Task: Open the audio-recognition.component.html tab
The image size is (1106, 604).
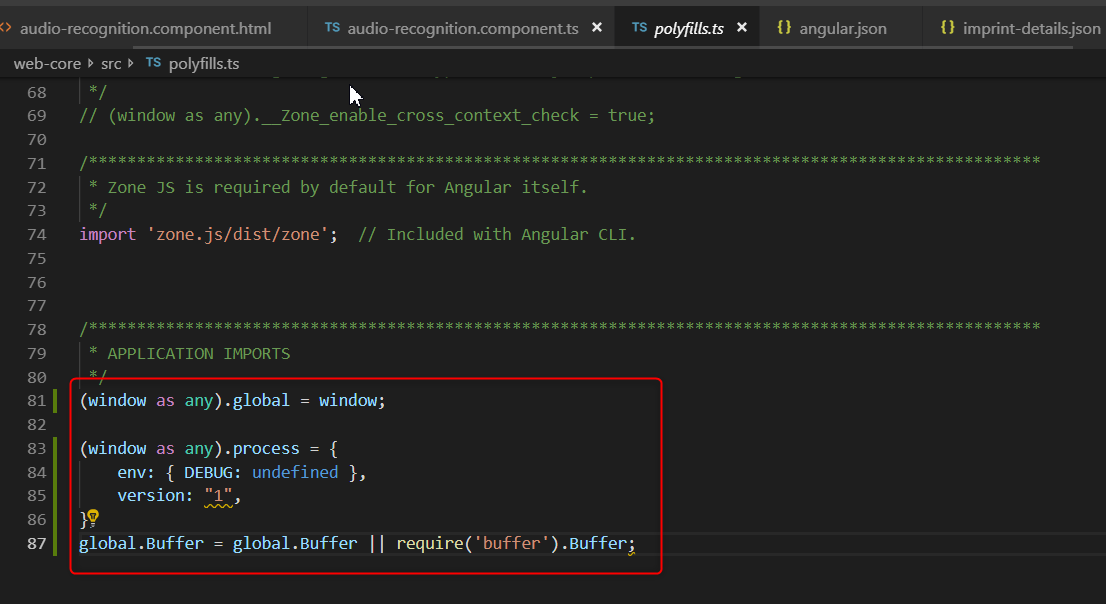Action: point(145,28)
